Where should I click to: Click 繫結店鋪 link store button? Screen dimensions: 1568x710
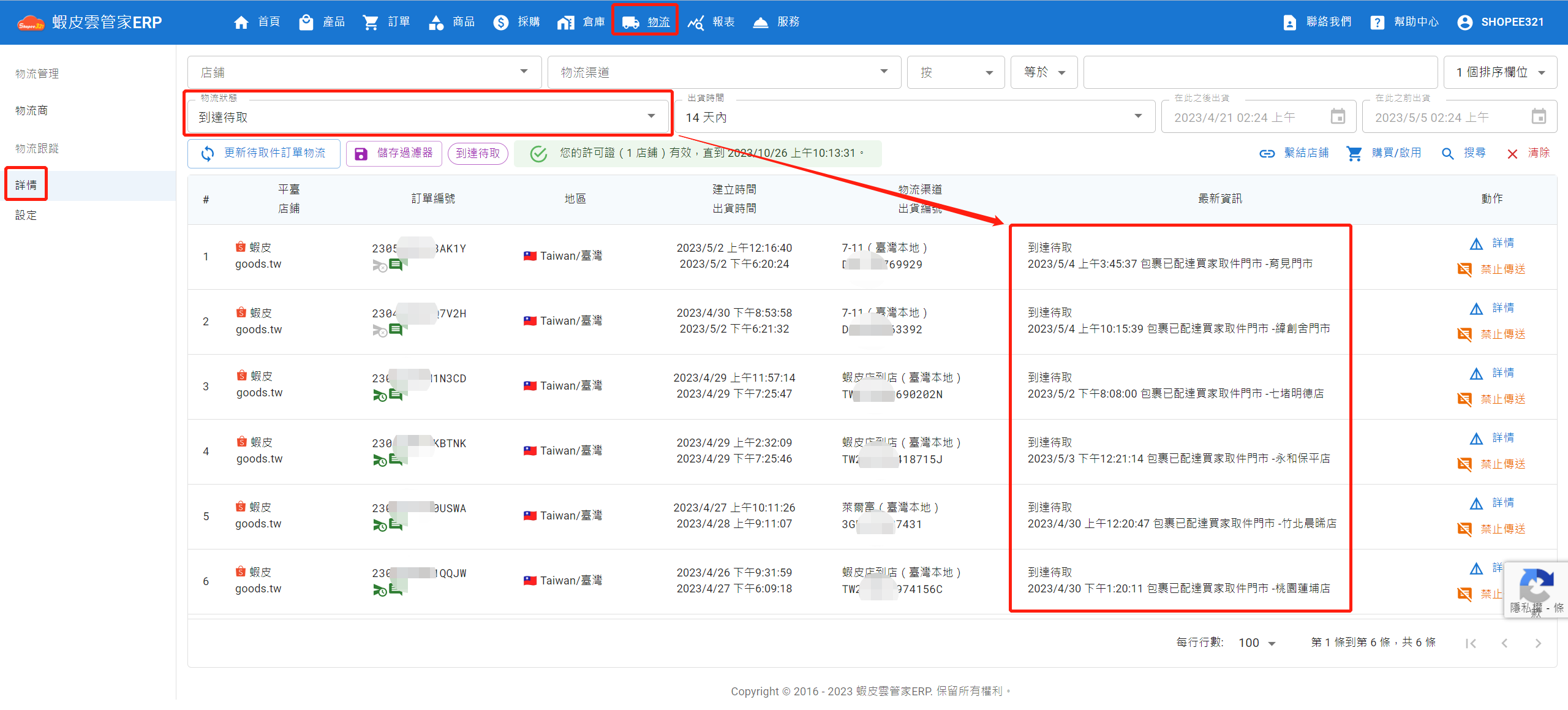(x=1294, y=153)
